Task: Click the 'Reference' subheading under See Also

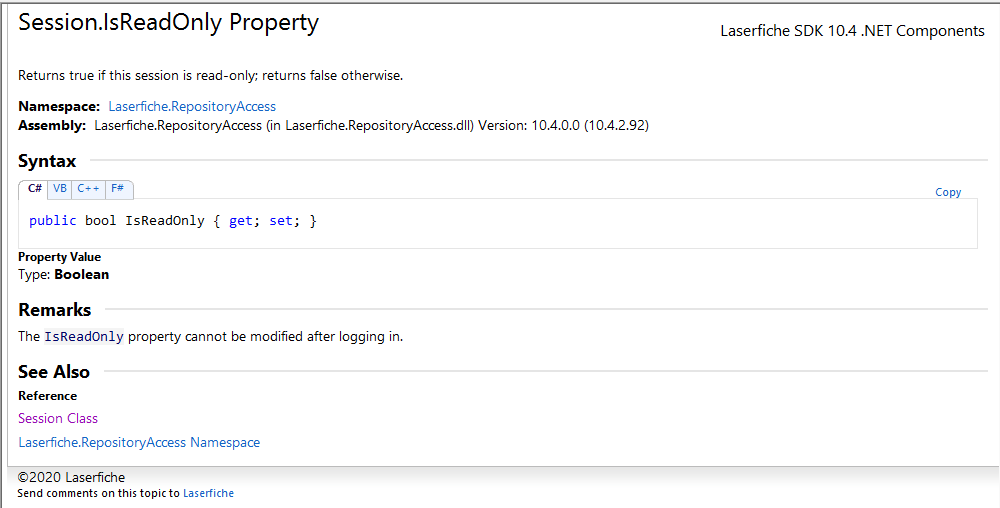Action: coord(47,396)
